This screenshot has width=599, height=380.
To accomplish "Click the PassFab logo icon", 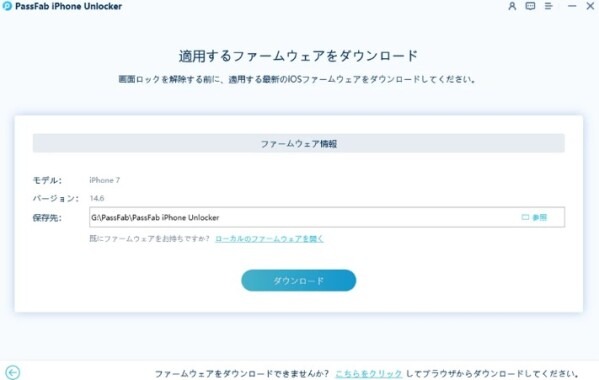I will pyautogui.click(x=7, y=6).
